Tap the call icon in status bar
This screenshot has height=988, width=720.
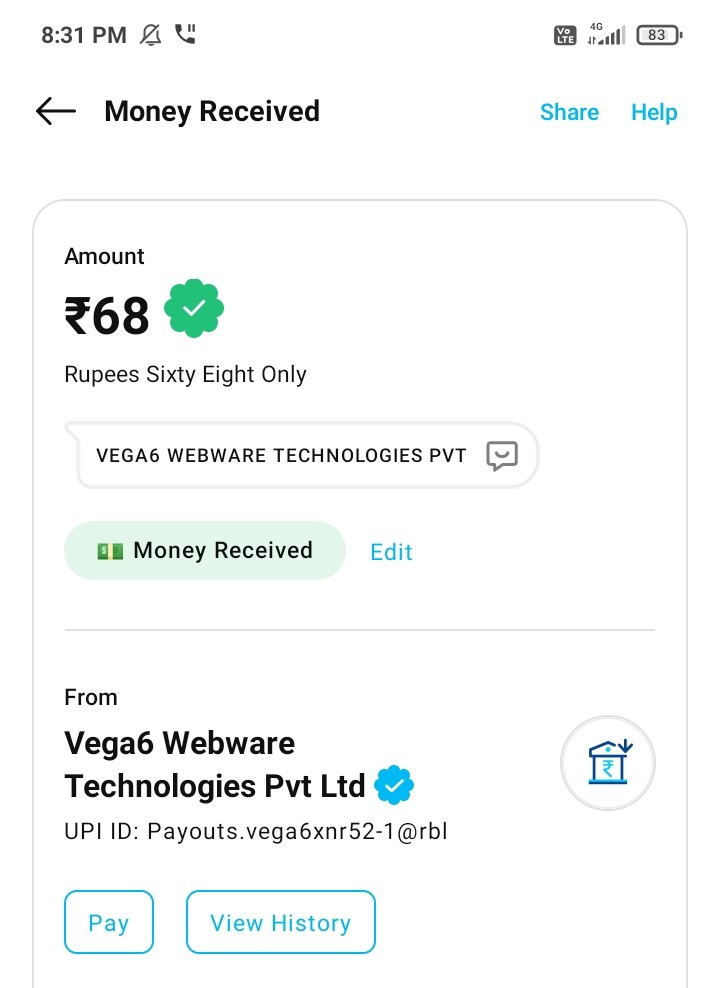tap(185, 35)
